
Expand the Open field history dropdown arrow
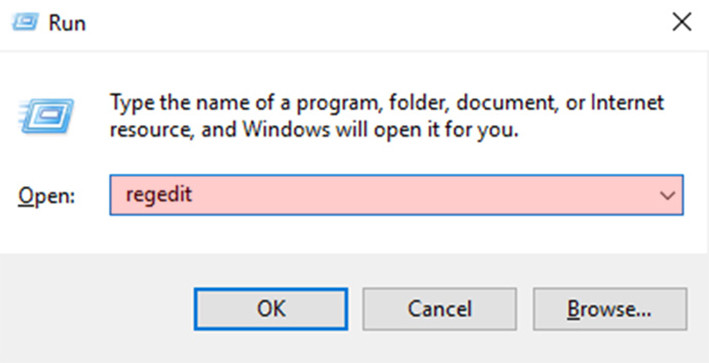point(667,195)
